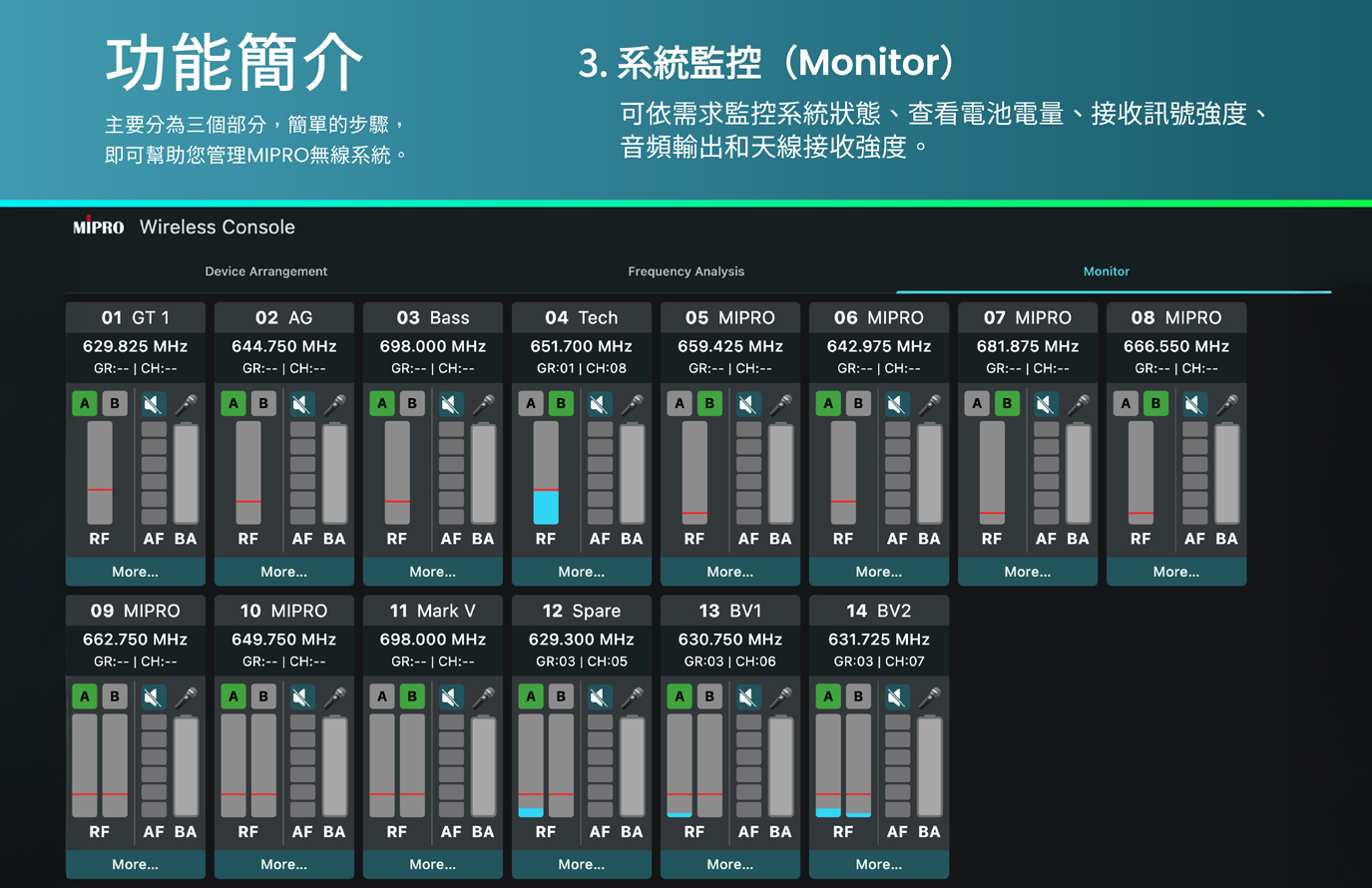1372x888 pixels.
Task: Expand More... under channel 03 Bass
Action: point(432,572)
